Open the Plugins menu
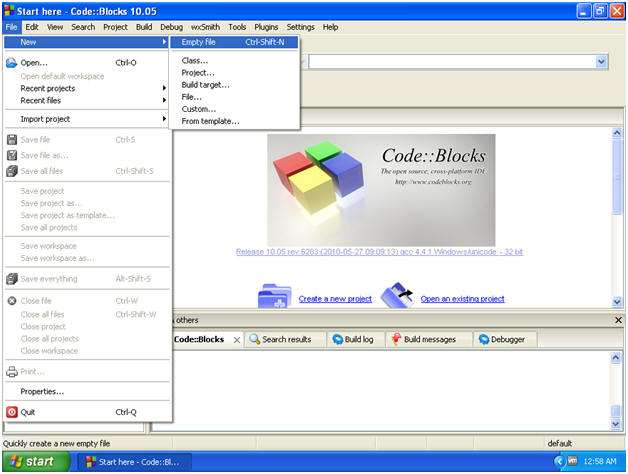Viewport: 628px width, 474px height. pyautogui.click(x=266, y=27)
